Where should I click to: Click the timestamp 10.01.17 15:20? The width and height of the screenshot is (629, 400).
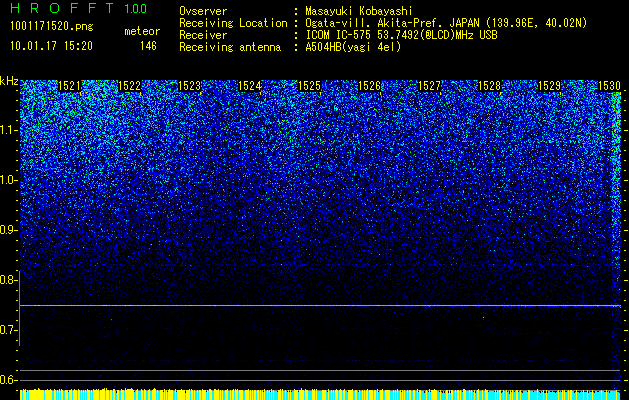click(51, 46)
